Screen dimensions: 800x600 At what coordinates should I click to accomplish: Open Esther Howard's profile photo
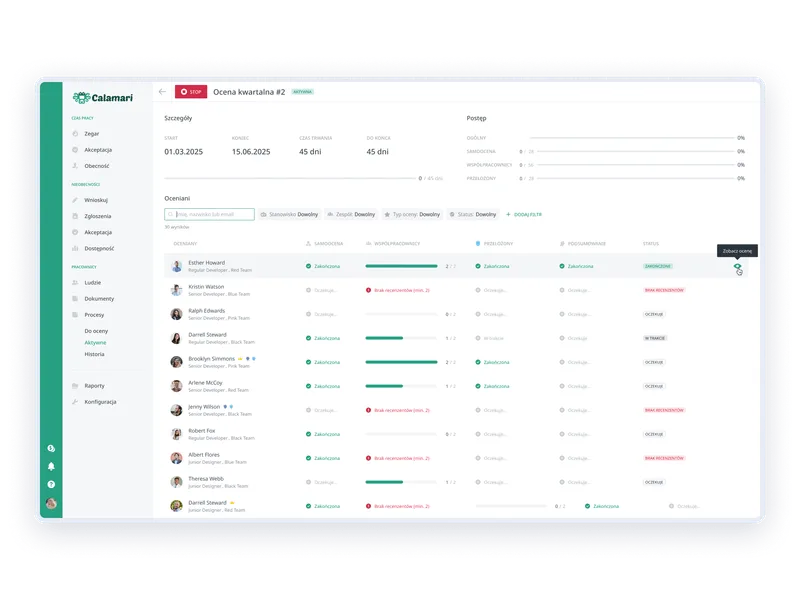[x=177, y=267]
